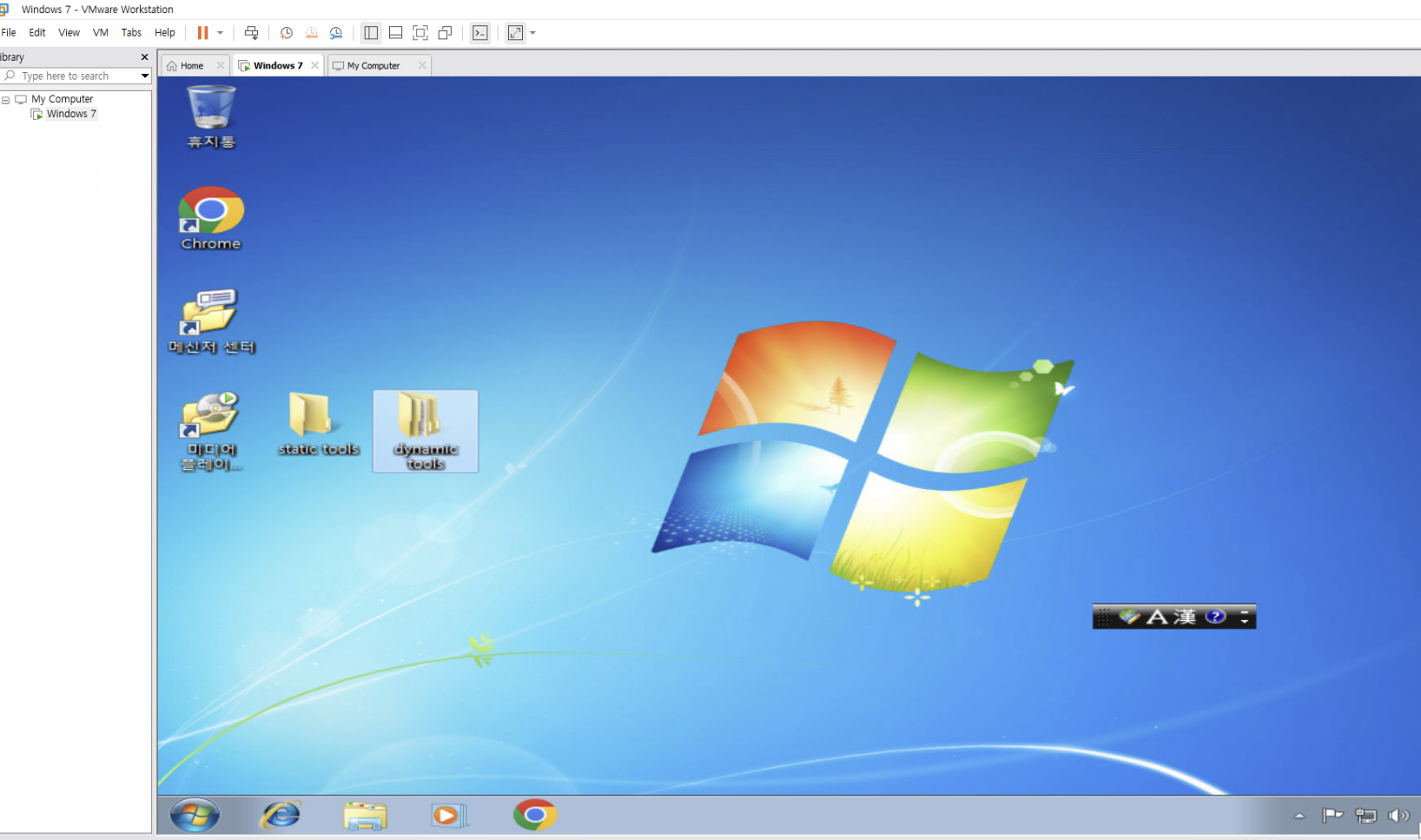The width and height of the screenshot is (1421, 840).
Task: Open the VM menu
Action: point(101,33)
